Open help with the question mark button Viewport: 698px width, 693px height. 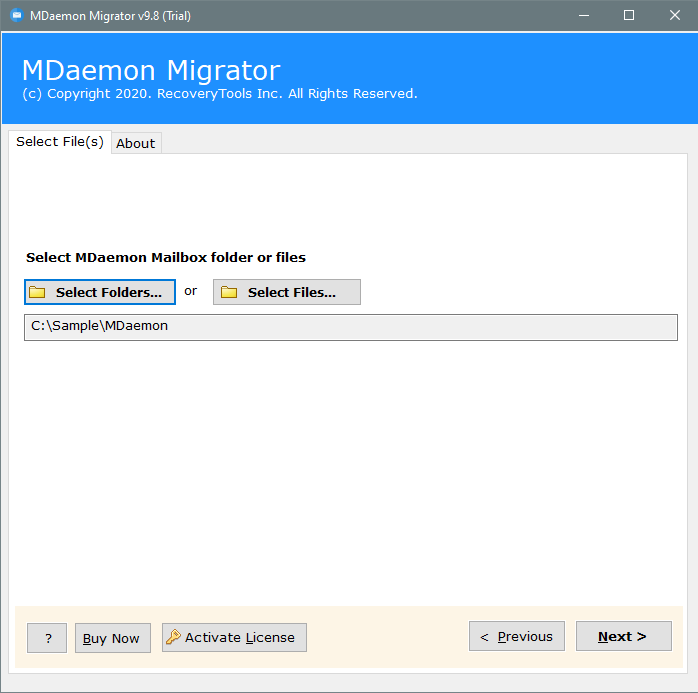click(x=47, y=638)
